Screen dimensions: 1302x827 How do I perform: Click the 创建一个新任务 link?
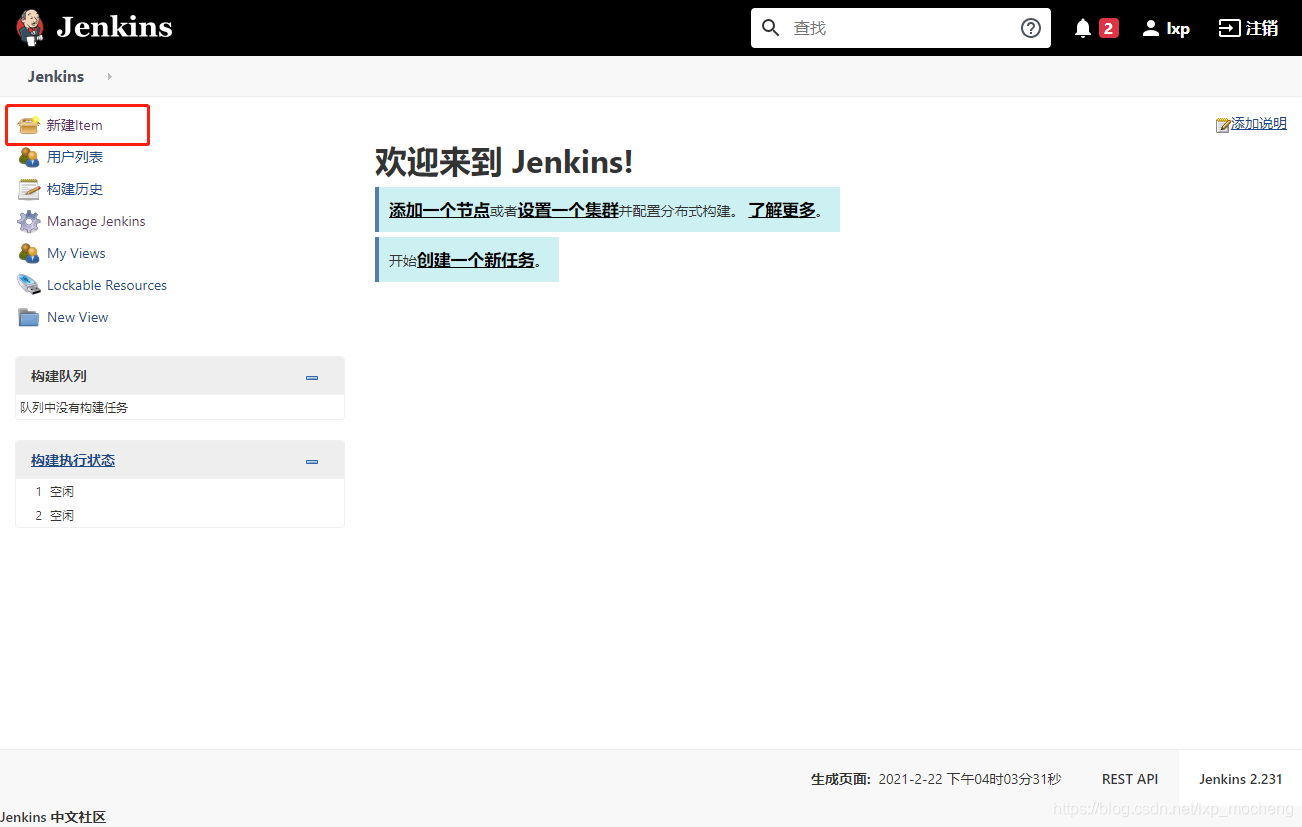(476, 260)
